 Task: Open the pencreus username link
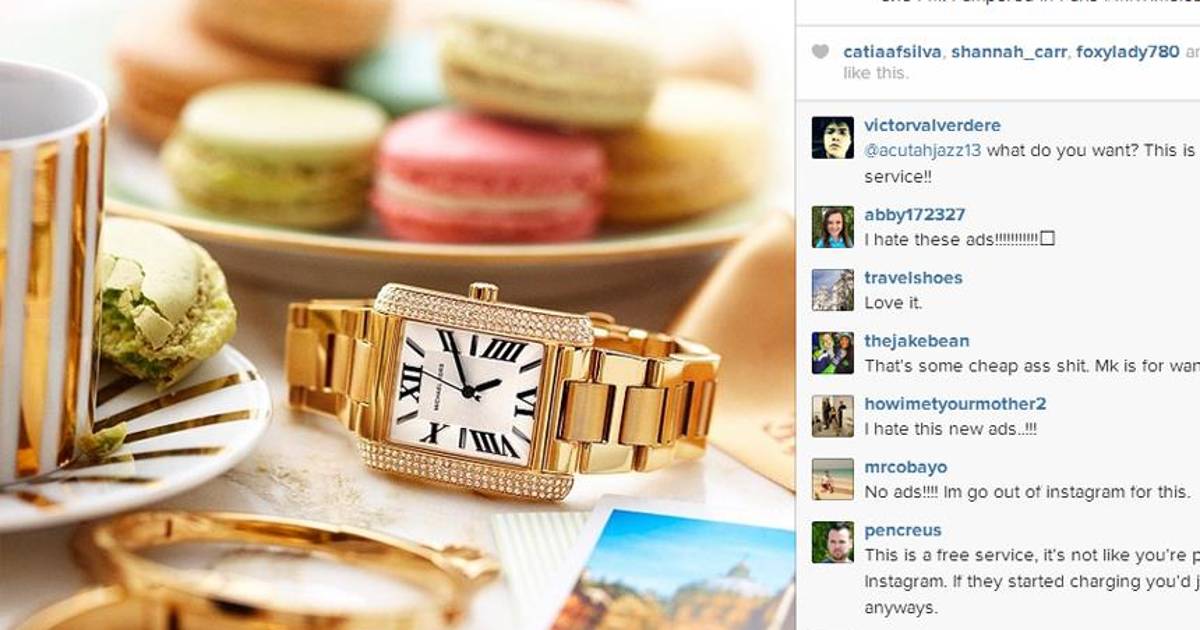point(903,530)
